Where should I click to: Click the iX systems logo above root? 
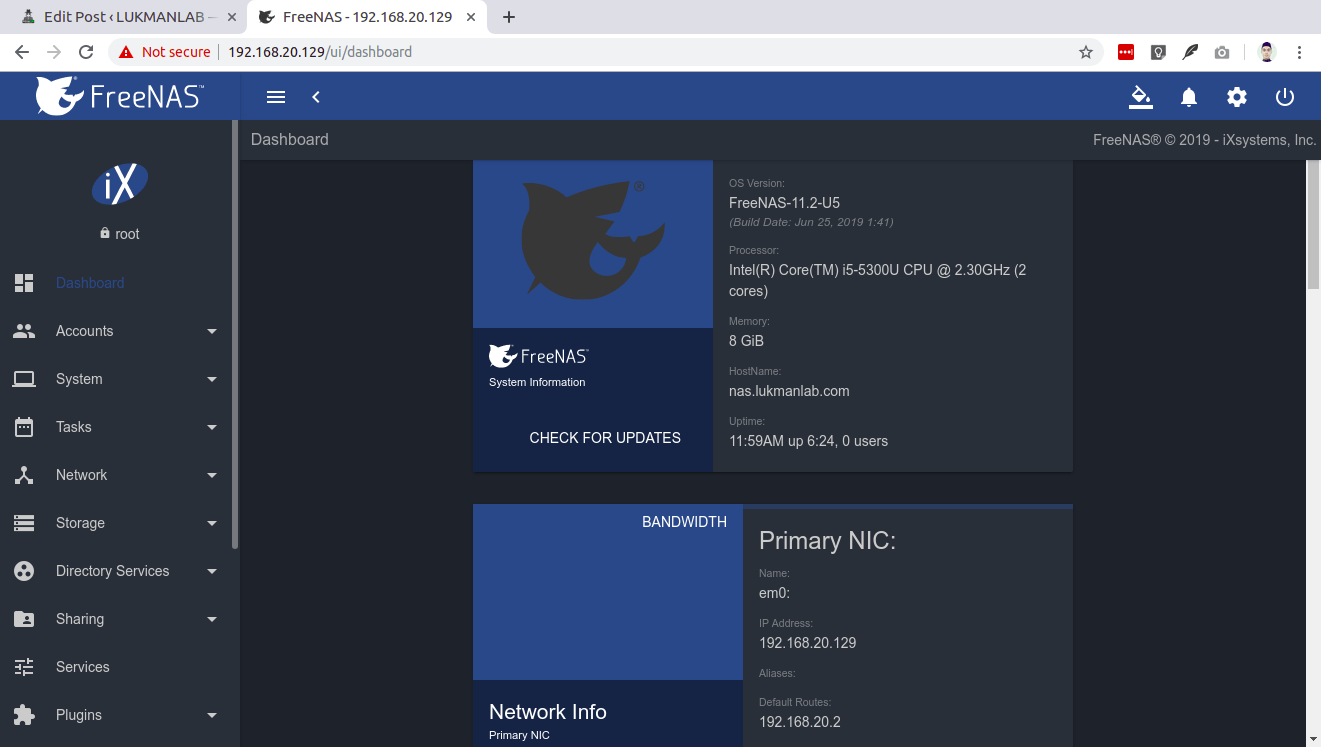click(x=120, y=184)
